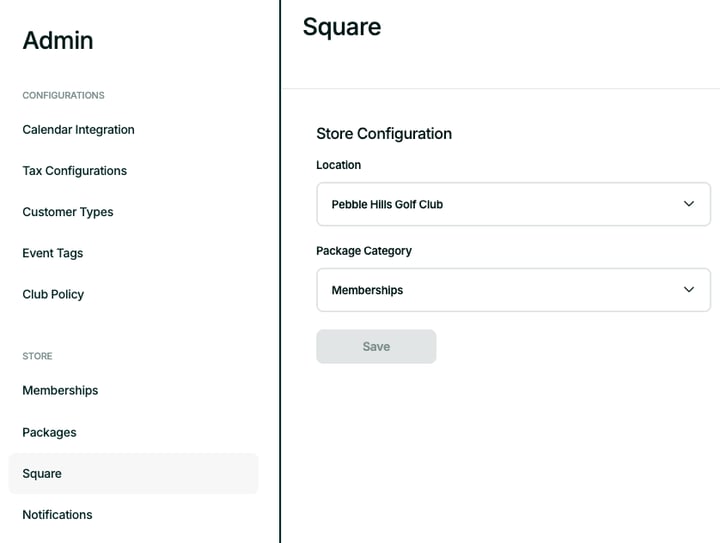Click the Square page title
The width and height of the screenshot is (720, 543).
click(x=342, y=27)
